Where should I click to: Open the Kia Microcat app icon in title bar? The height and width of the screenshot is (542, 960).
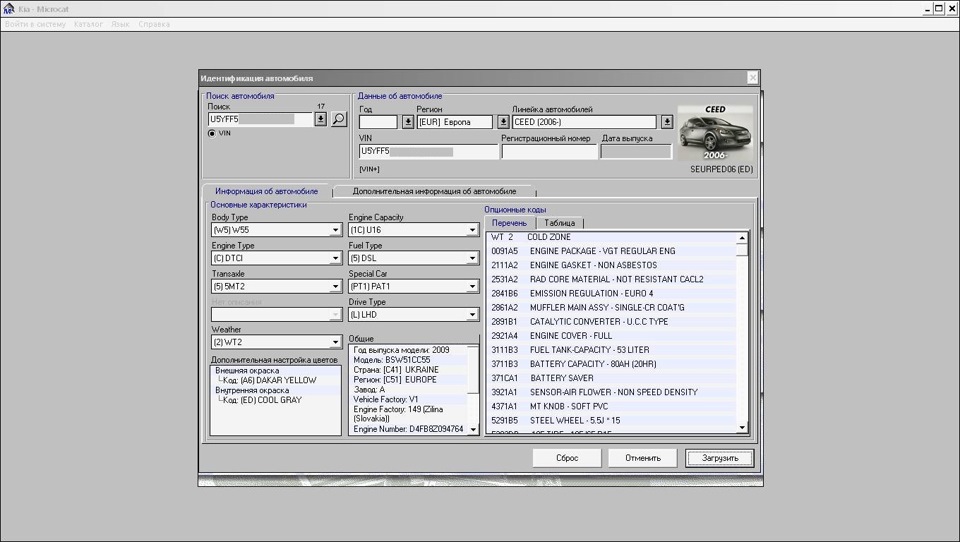click(9, 9)
